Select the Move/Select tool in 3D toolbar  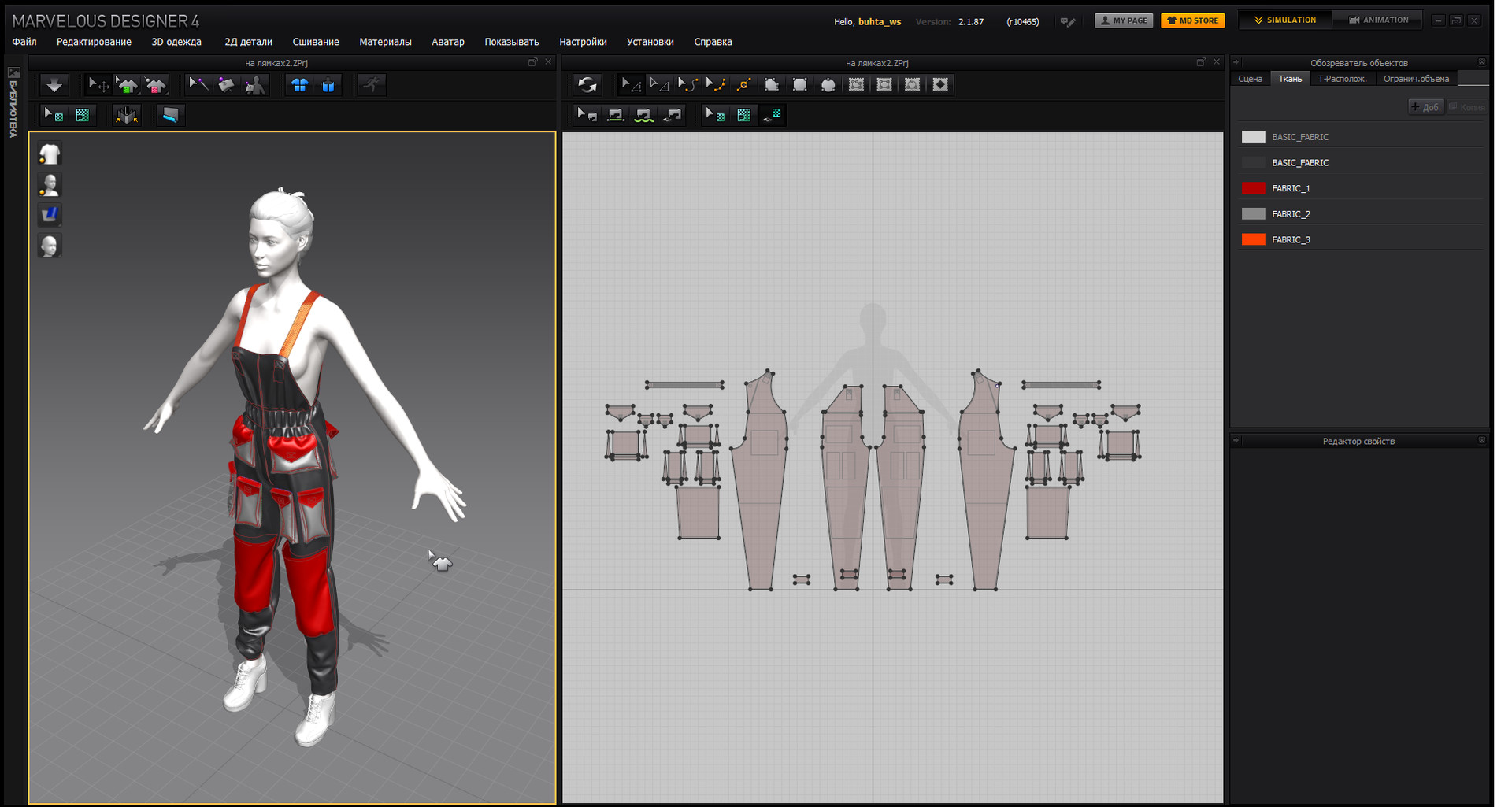coord(98,84)
